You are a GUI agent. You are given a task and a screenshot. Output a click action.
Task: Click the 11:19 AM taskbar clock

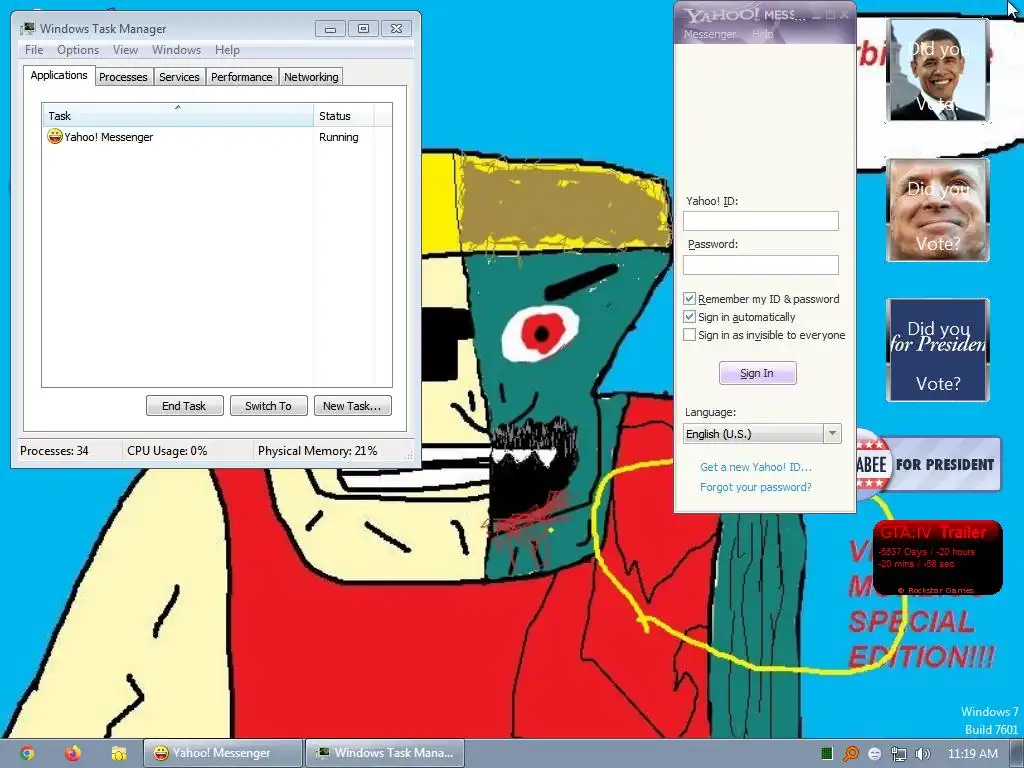(972, 754)
